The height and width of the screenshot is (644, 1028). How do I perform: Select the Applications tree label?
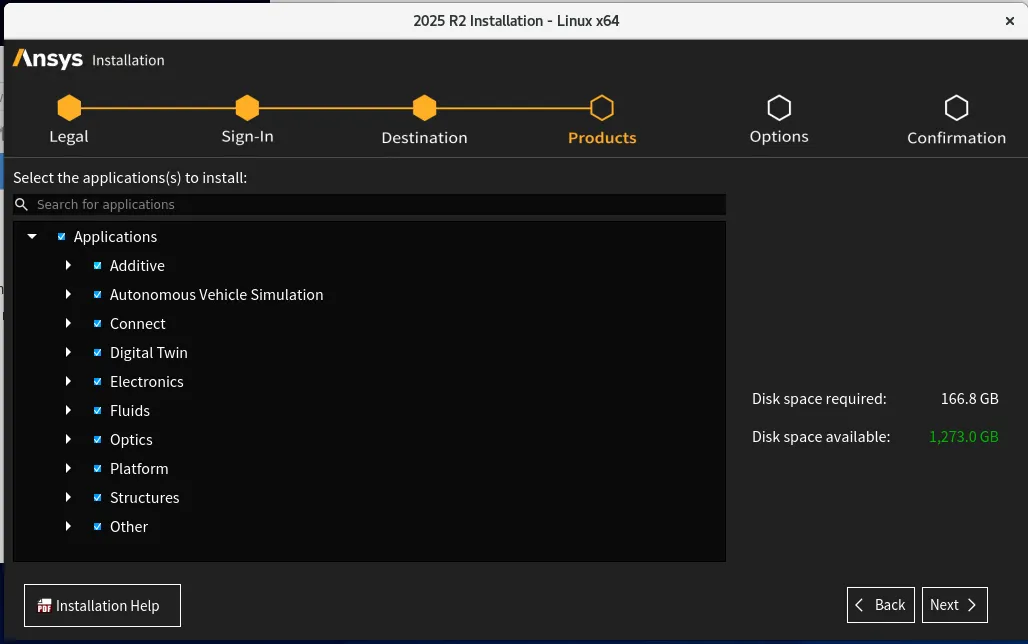tap(115, 237)
